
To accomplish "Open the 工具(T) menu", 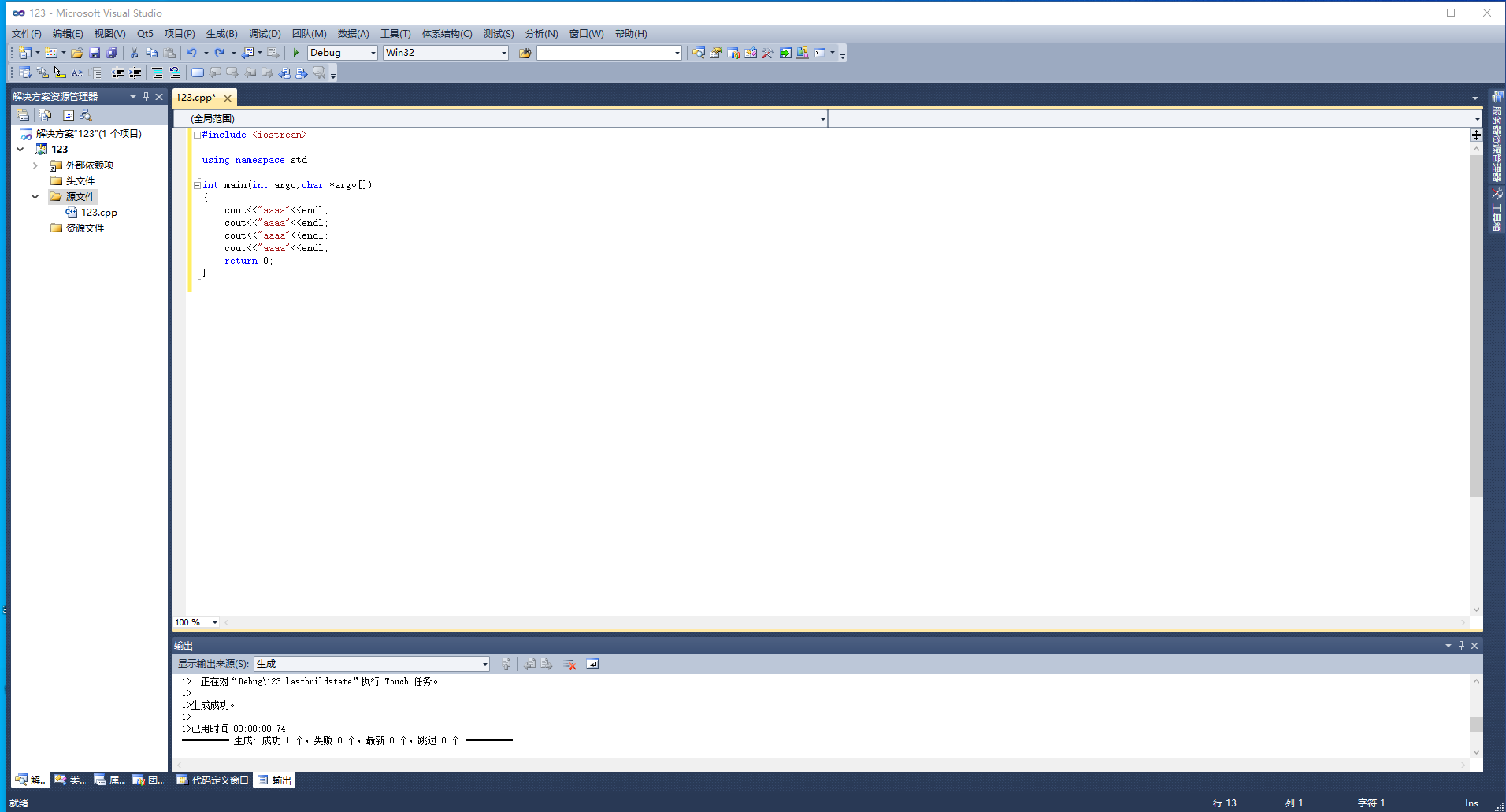I will pyautogui.click(x=395, y=33).
